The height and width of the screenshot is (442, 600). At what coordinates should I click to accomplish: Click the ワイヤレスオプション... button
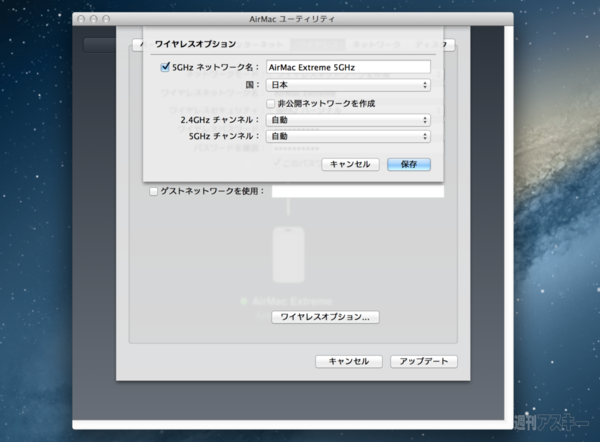point(325,317)
